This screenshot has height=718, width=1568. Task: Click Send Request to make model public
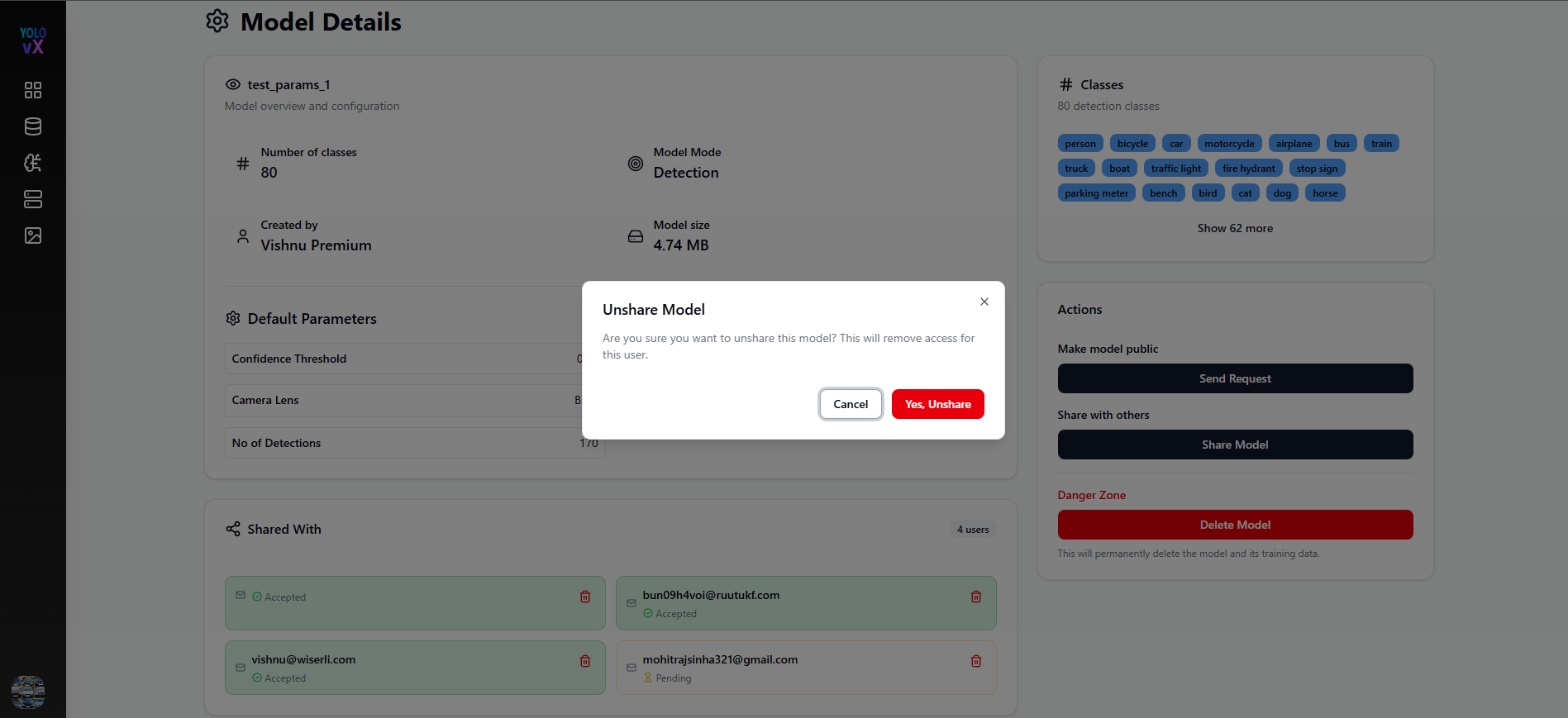(1235, 378)
